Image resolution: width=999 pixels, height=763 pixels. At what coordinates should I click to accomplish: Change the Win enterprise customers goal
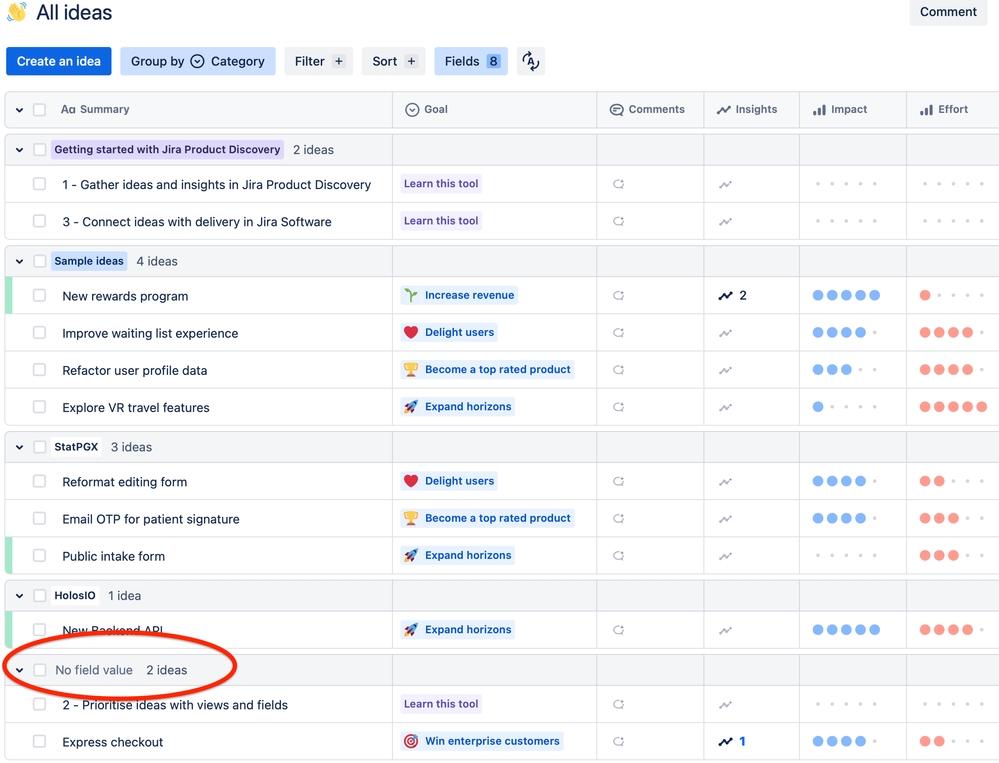pyautogui.click(x=482, y=741)
